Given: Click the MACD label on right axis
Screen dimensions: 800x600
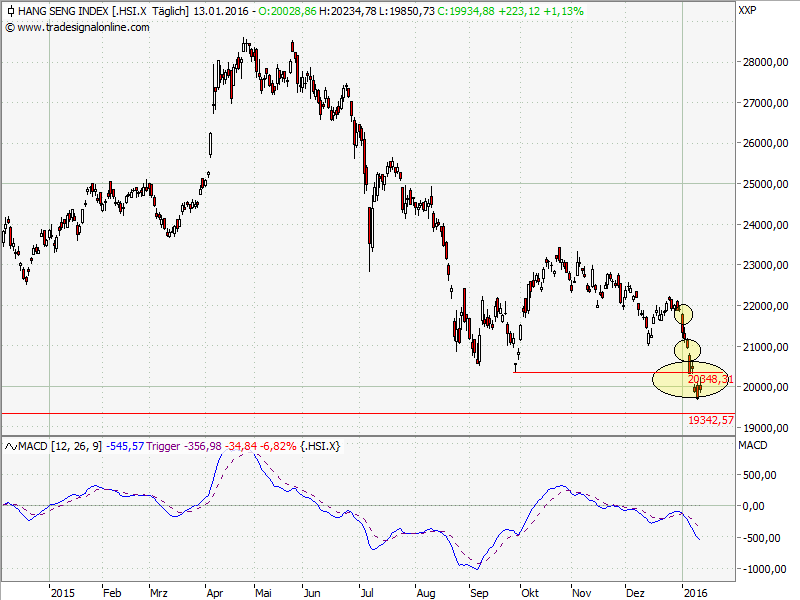Looking at the screenshot, I should pos(751,445).
